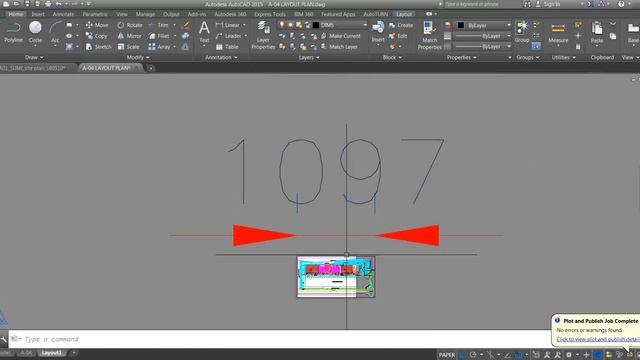Click the Group tool
Image resolution: width=640 pixels, height=360 pixels.
[522, 32]
